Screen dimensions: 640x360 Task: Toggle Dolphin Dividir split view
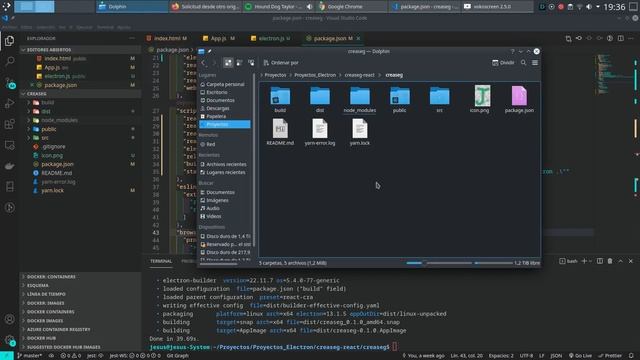point(503,63)
